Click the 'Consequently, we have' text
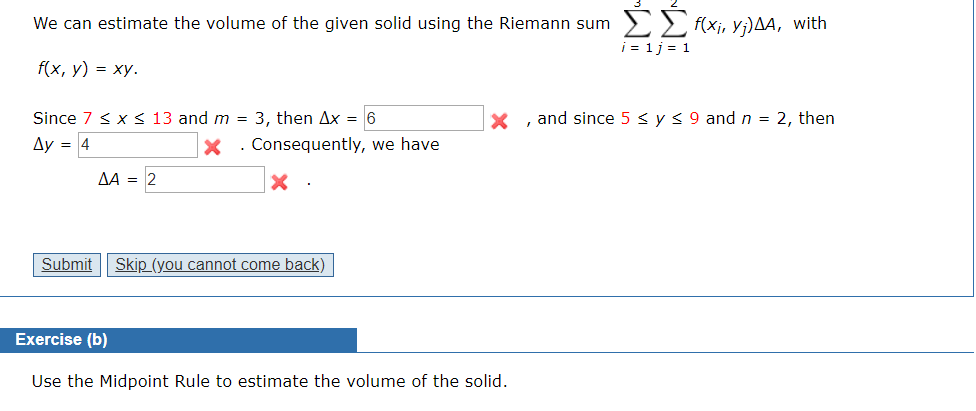This screenshot has height=411, width=976. click(345, 145)
